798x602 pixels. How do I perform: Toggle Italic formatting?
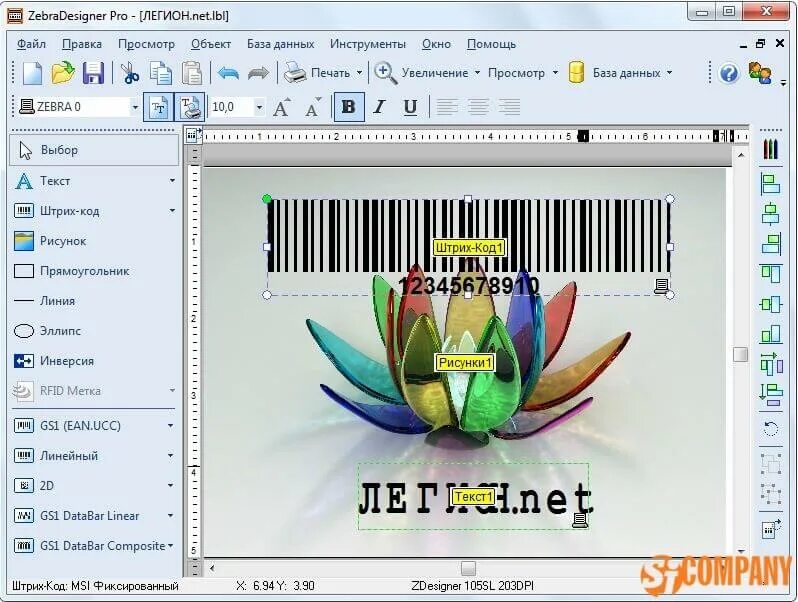(x=379, y=107)
